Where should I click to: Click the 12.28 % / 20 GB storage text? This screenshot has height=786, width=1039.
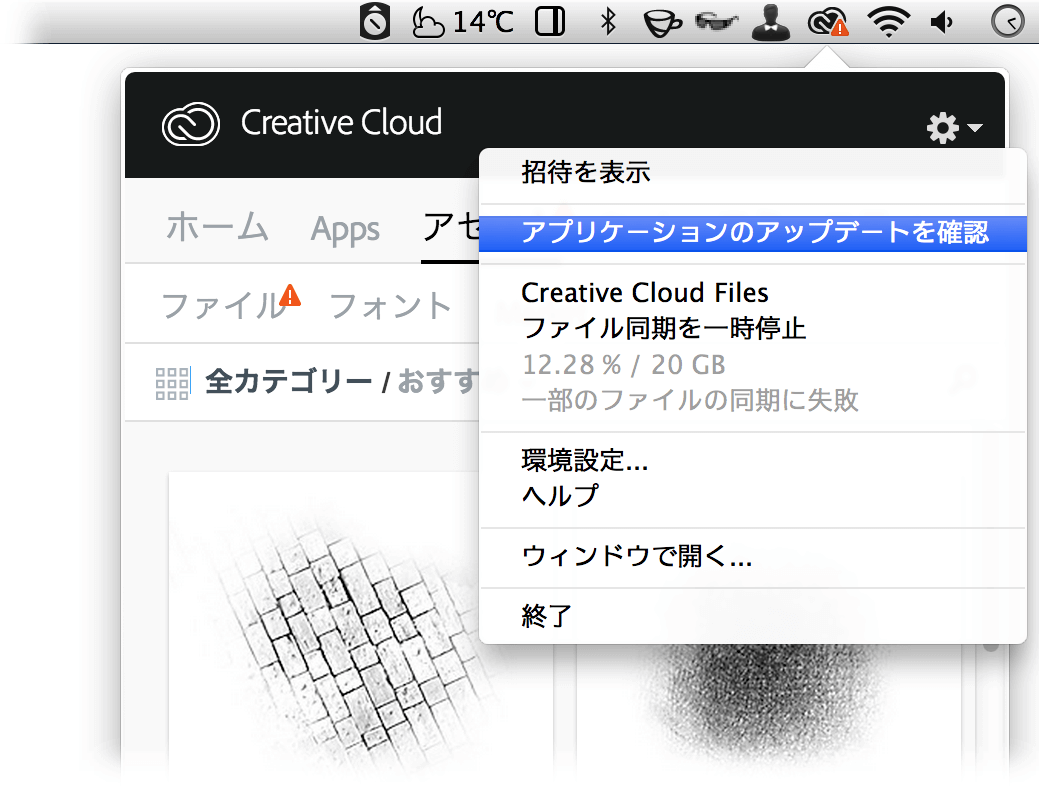click(624, 365)
